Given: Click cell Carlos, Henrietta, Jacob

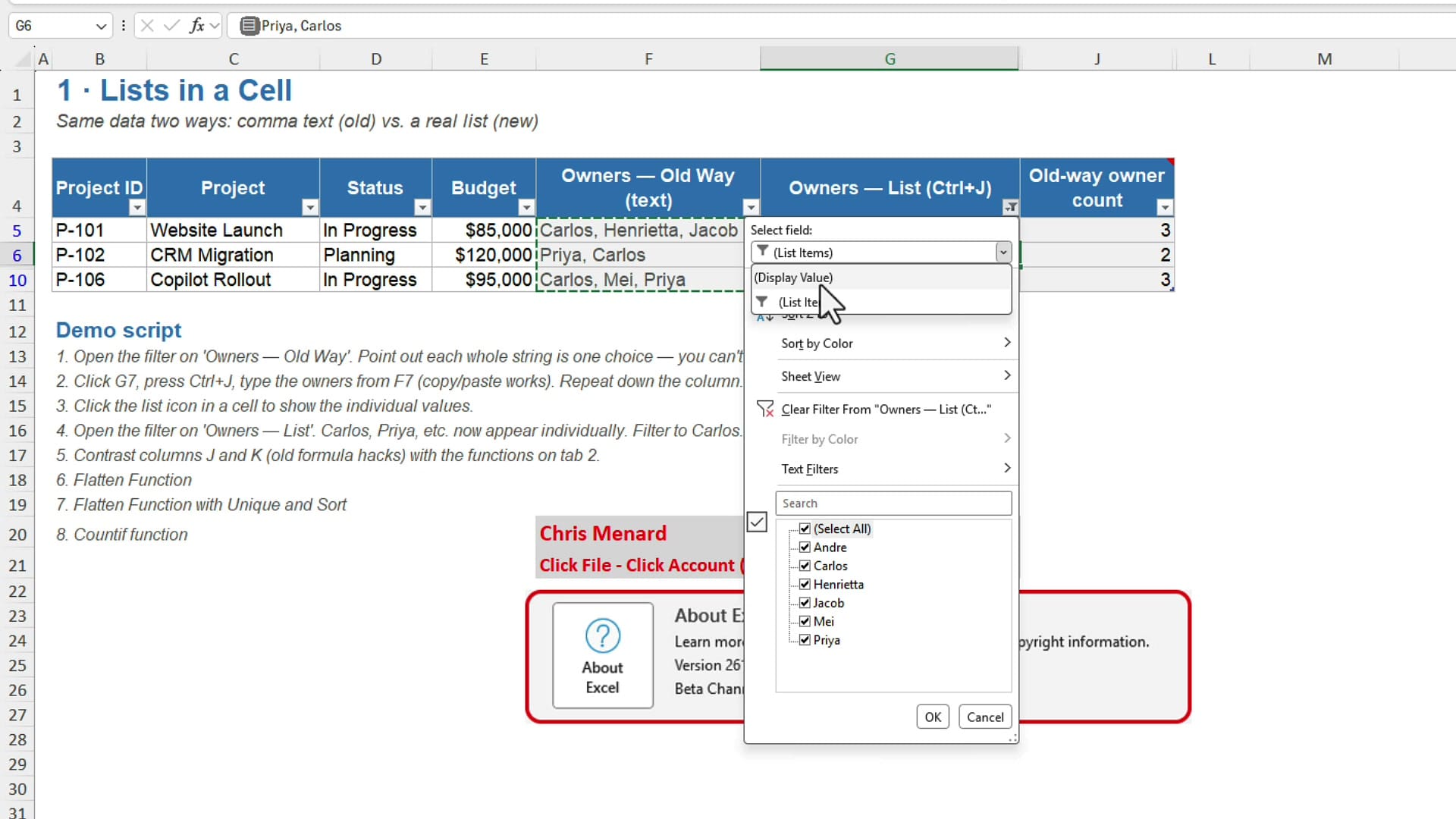Looking at the screenshot, I should [640, 231].
